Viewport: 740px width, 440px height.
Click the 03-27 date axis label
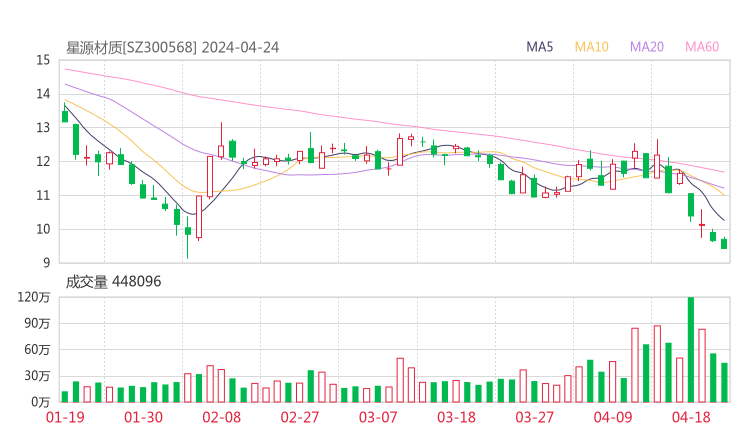(534, 417)
